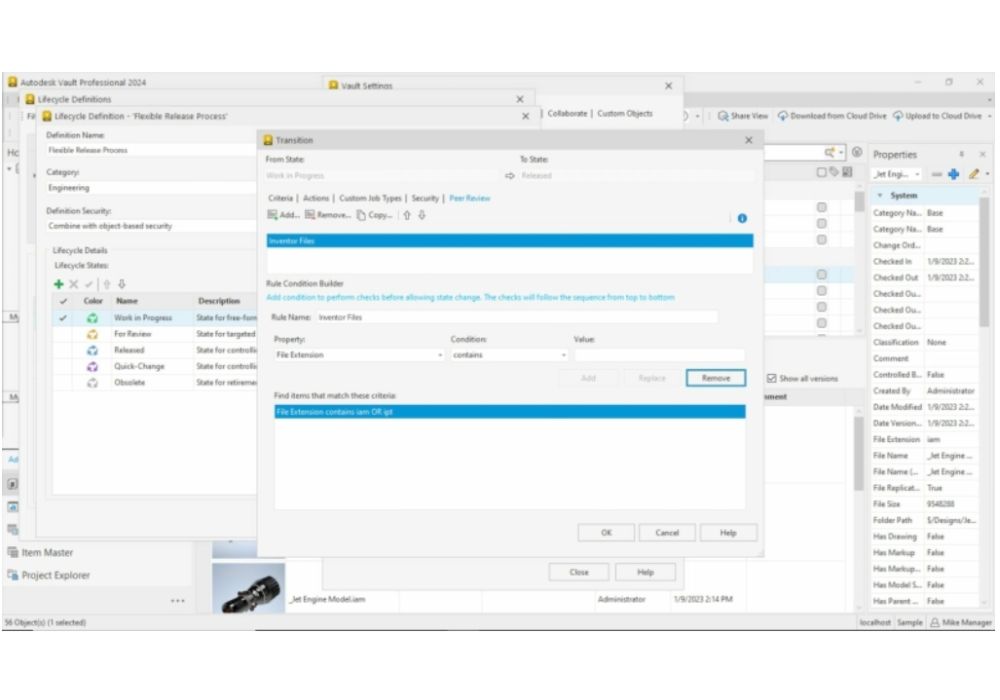Click the green Work in Progress color icon
The height and width of the screenshot is (700, 1000).
pos(92,318)
